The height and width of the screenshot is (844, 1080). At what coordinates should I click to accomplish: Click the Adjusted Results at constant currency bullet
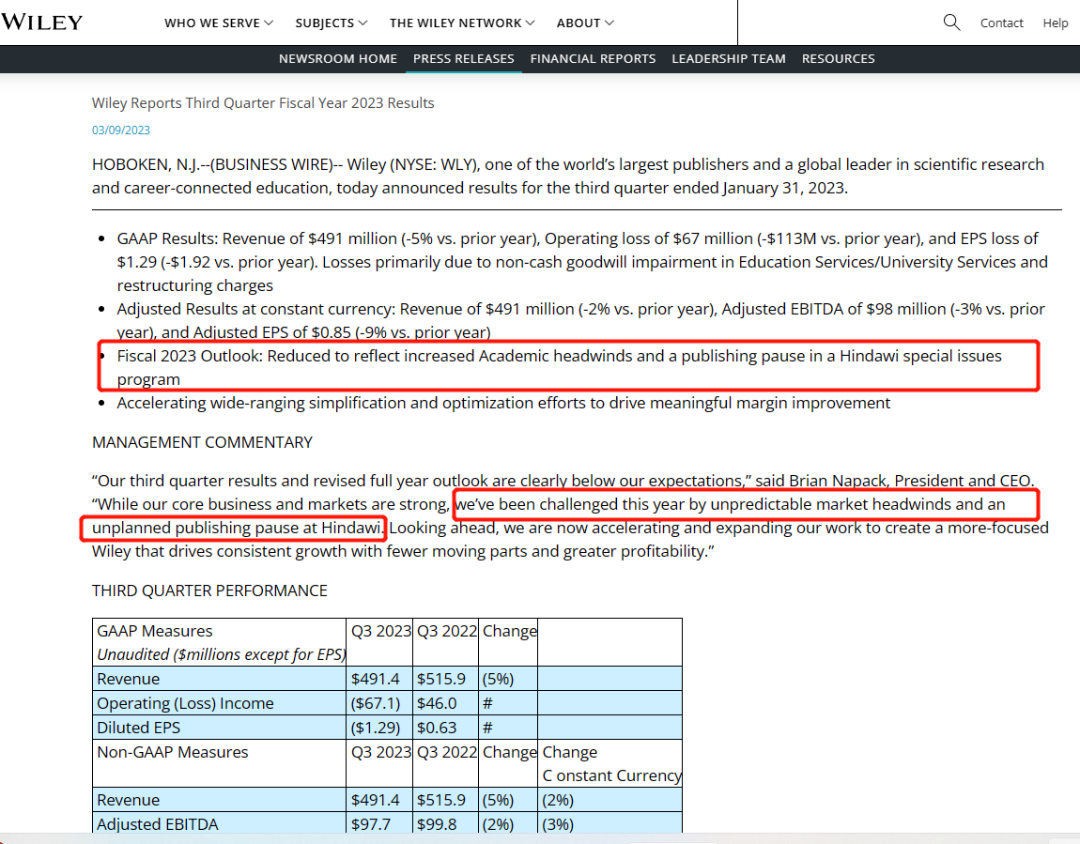[581, 320]
